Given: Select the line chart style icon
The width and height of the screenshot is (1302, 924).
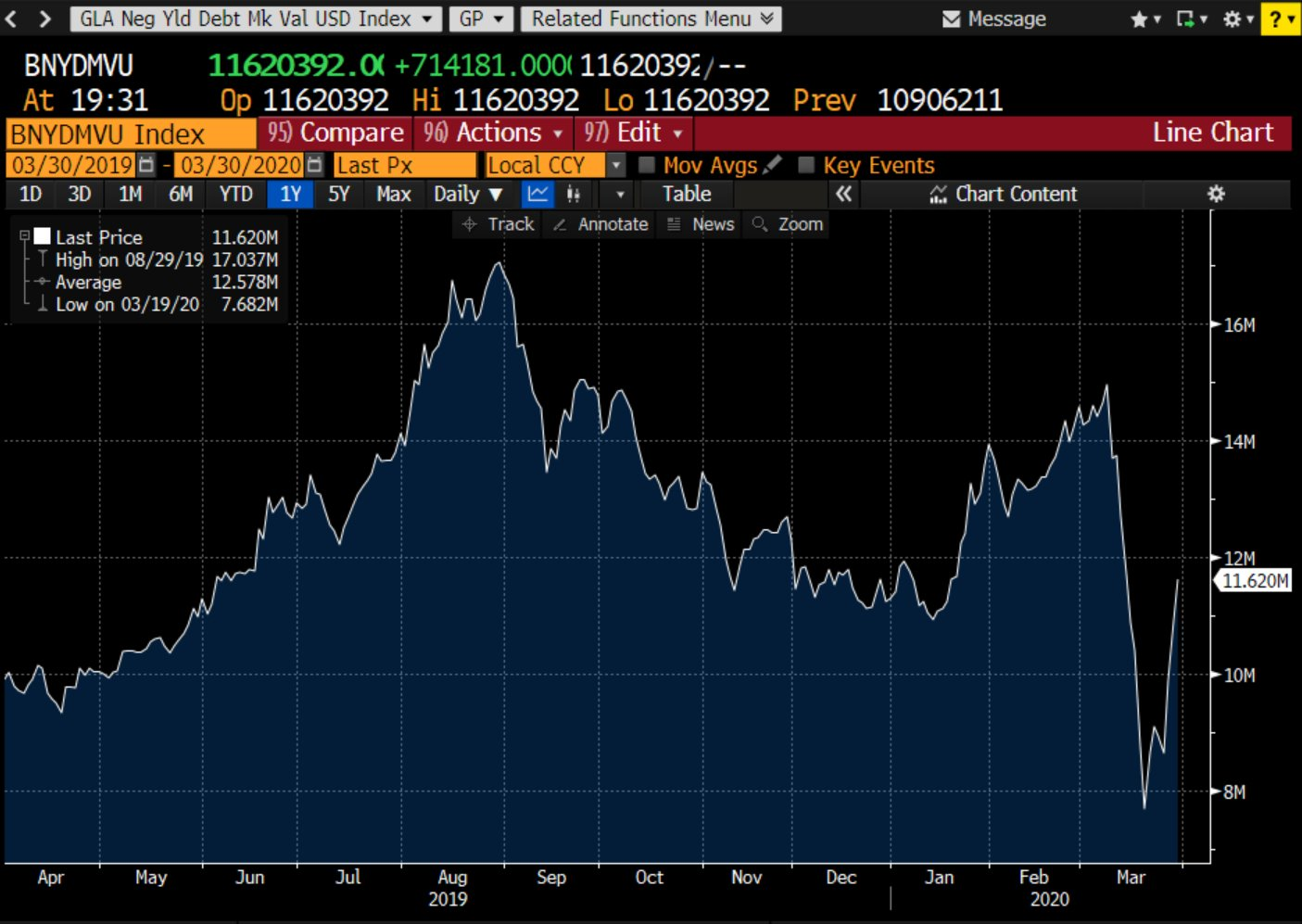Looking at the screenshot, I should pyautogui.click(x=537, y=194).
